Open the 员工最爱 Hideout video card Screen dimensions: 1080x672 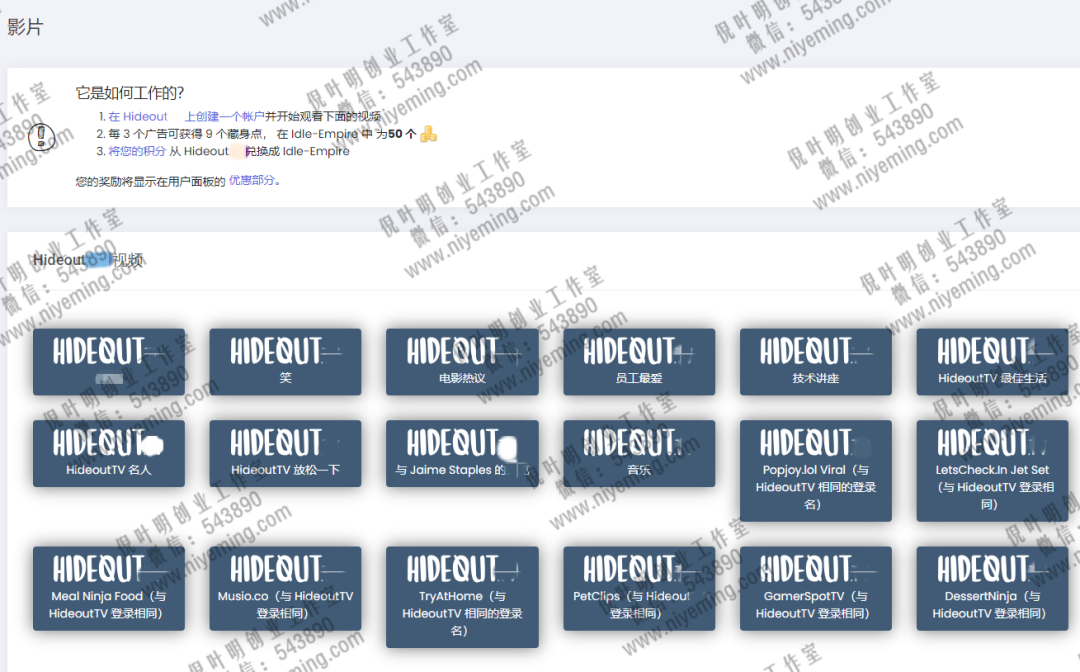639,361
